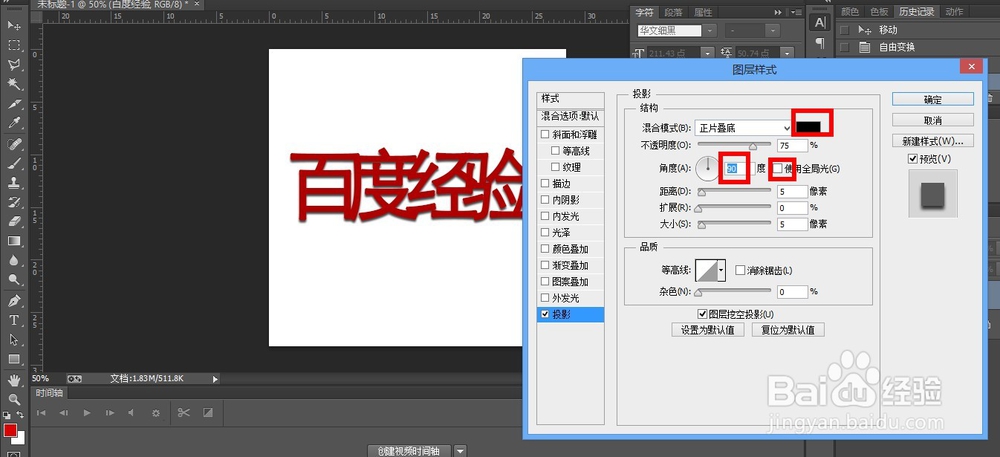
Task: Select the Blur tool
Action: click(14, 261)
